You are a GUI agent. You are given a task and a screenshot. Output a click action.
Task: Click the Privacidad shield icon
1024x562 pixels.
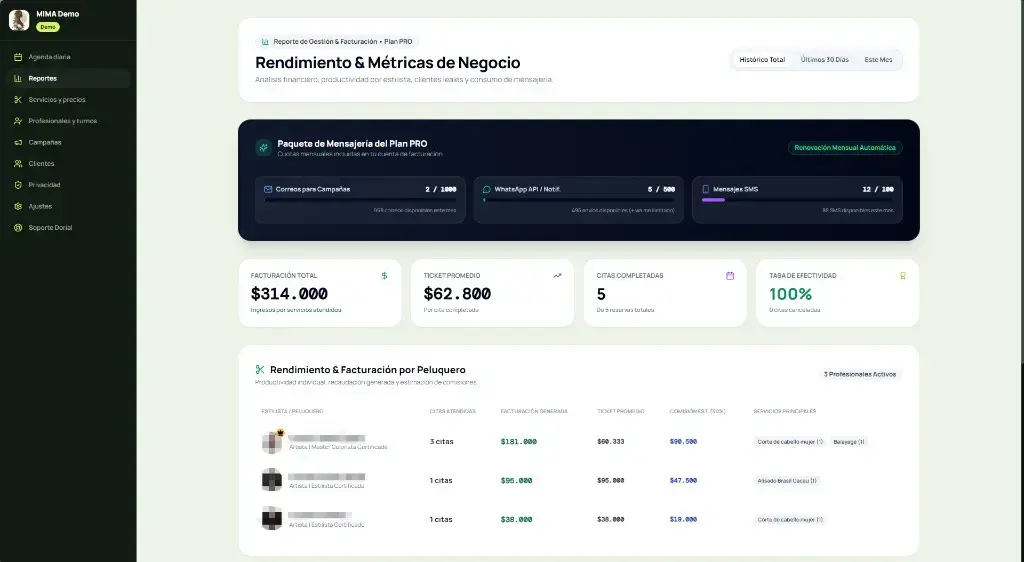(x=18, y=185)
